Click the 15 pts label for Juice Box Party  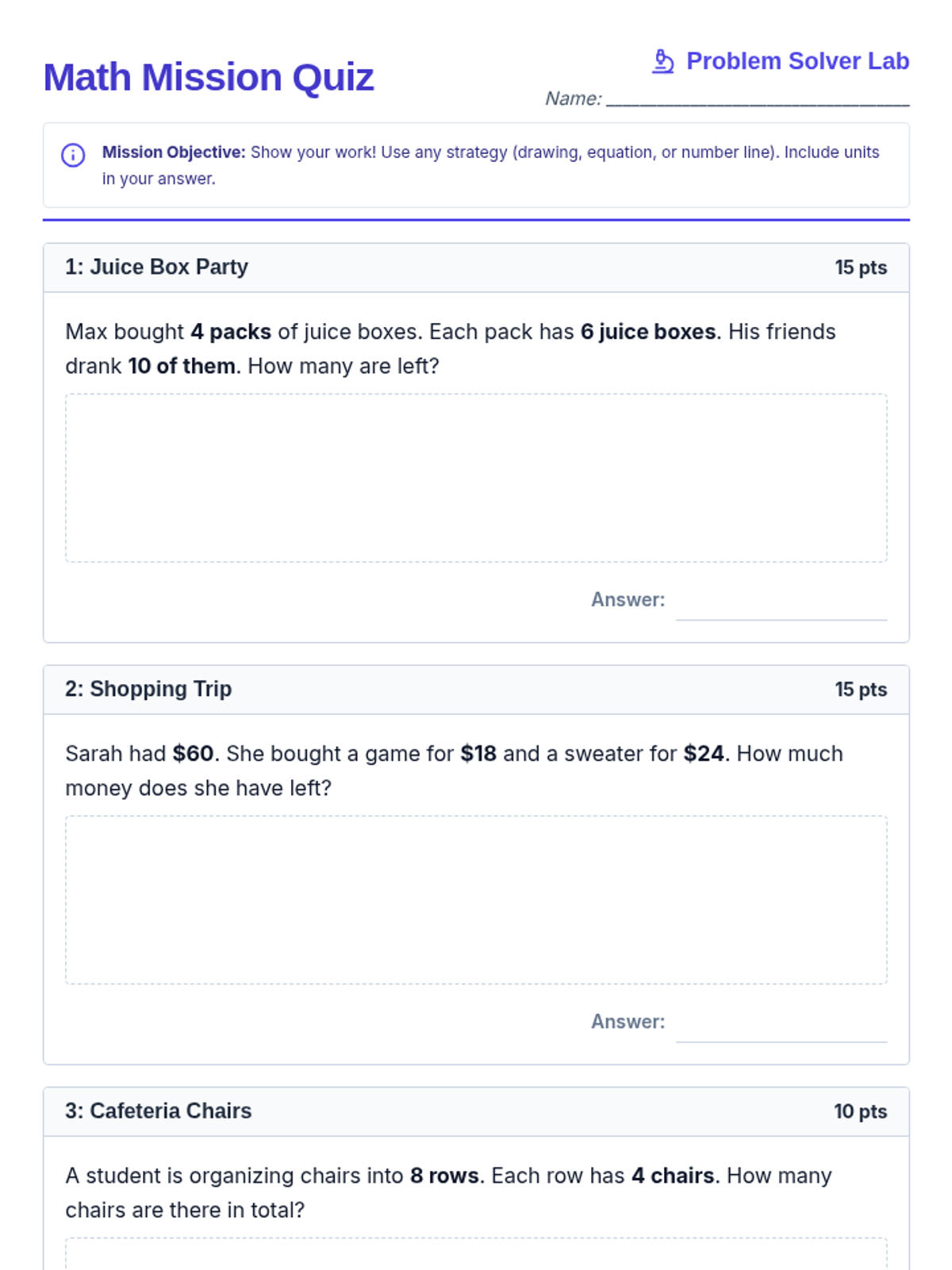[860, 267]
